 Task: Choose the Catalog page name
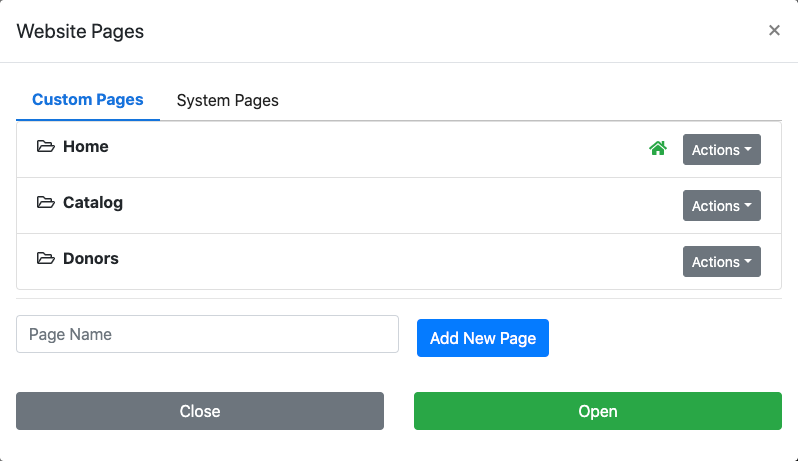93,203
